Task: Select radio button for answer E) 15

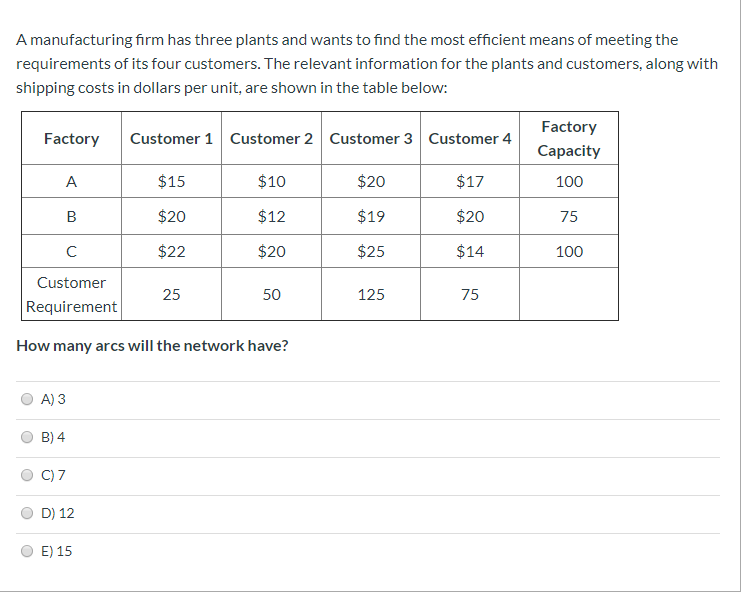Action: point(28,551)
